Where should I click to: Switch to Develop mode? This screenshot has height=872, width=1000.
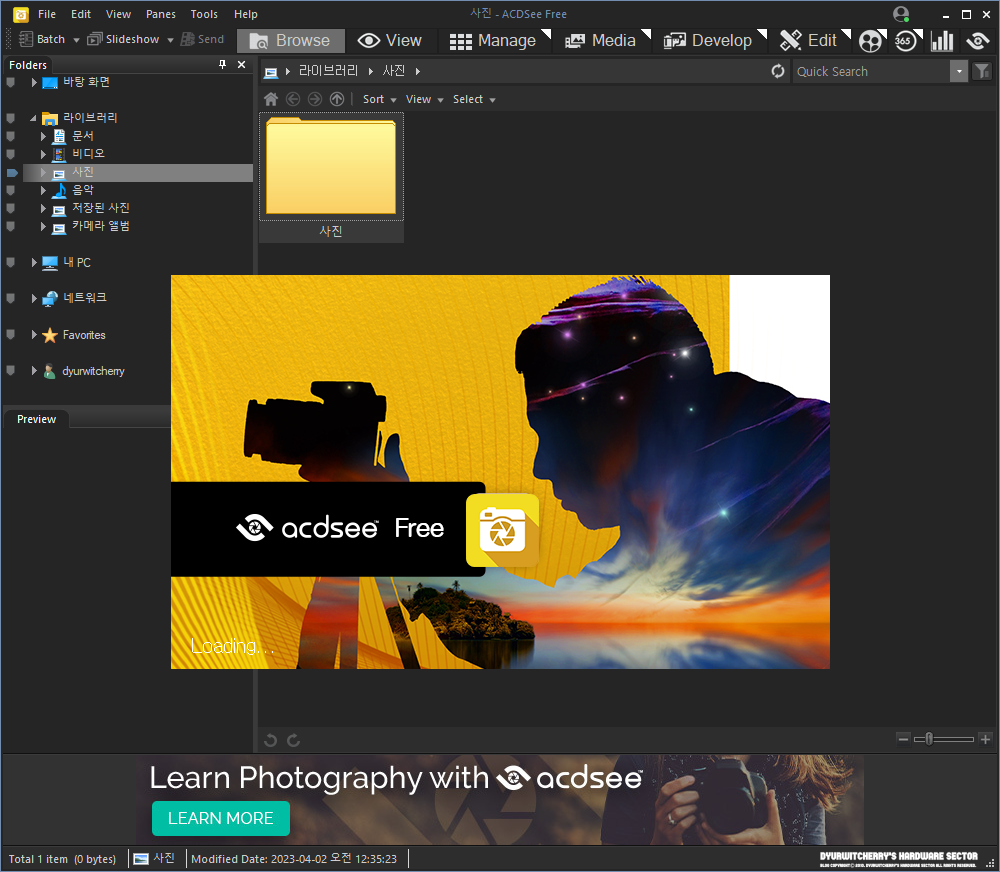pos(708,41)
